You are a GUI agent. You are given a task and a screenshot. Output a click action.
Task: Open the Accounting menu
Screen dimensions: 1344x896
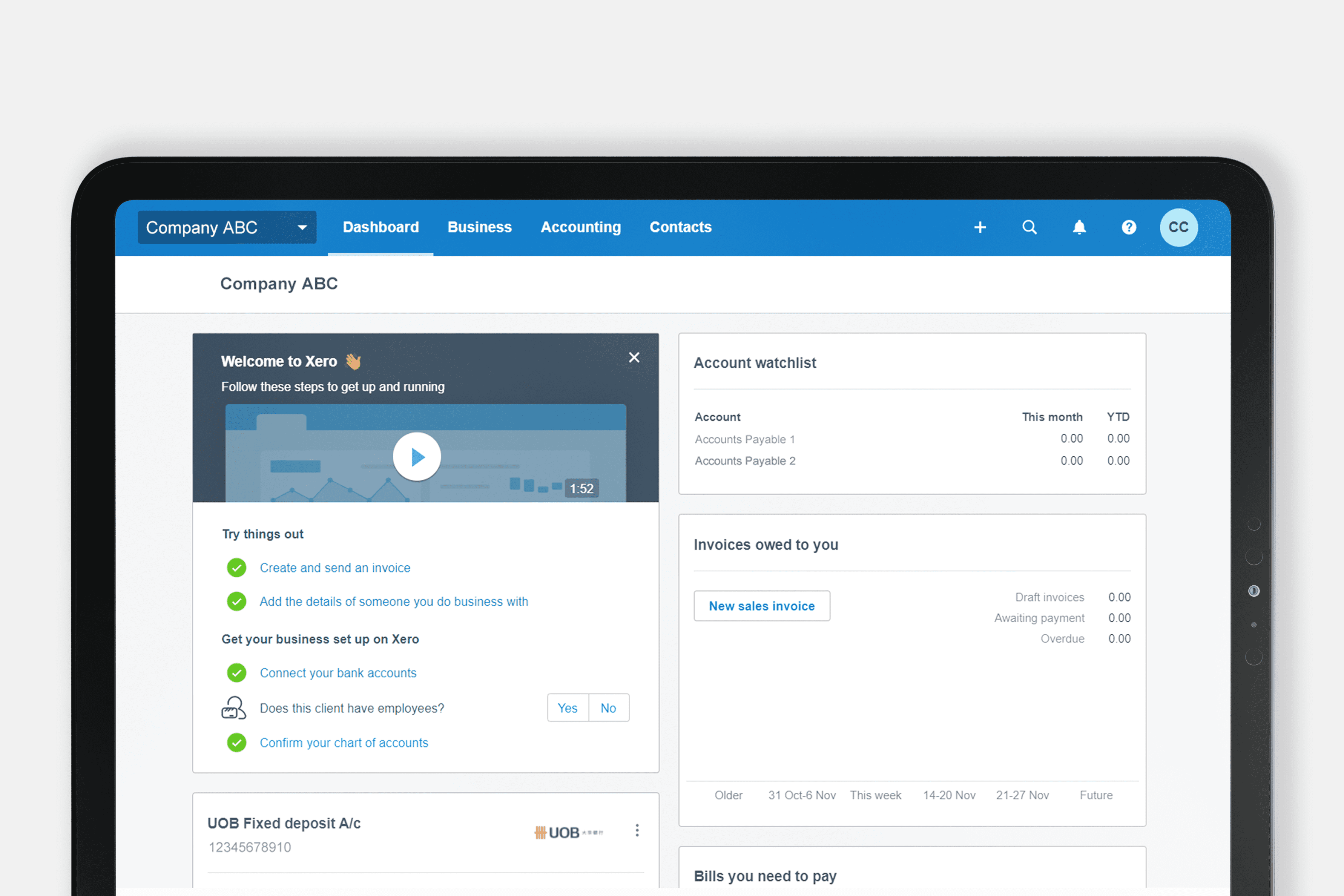pos(581,227)
